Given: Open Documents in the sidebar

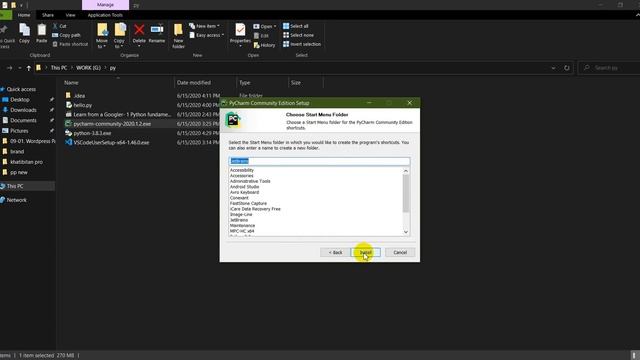Looking at the screenshot, I should point(23,120).
